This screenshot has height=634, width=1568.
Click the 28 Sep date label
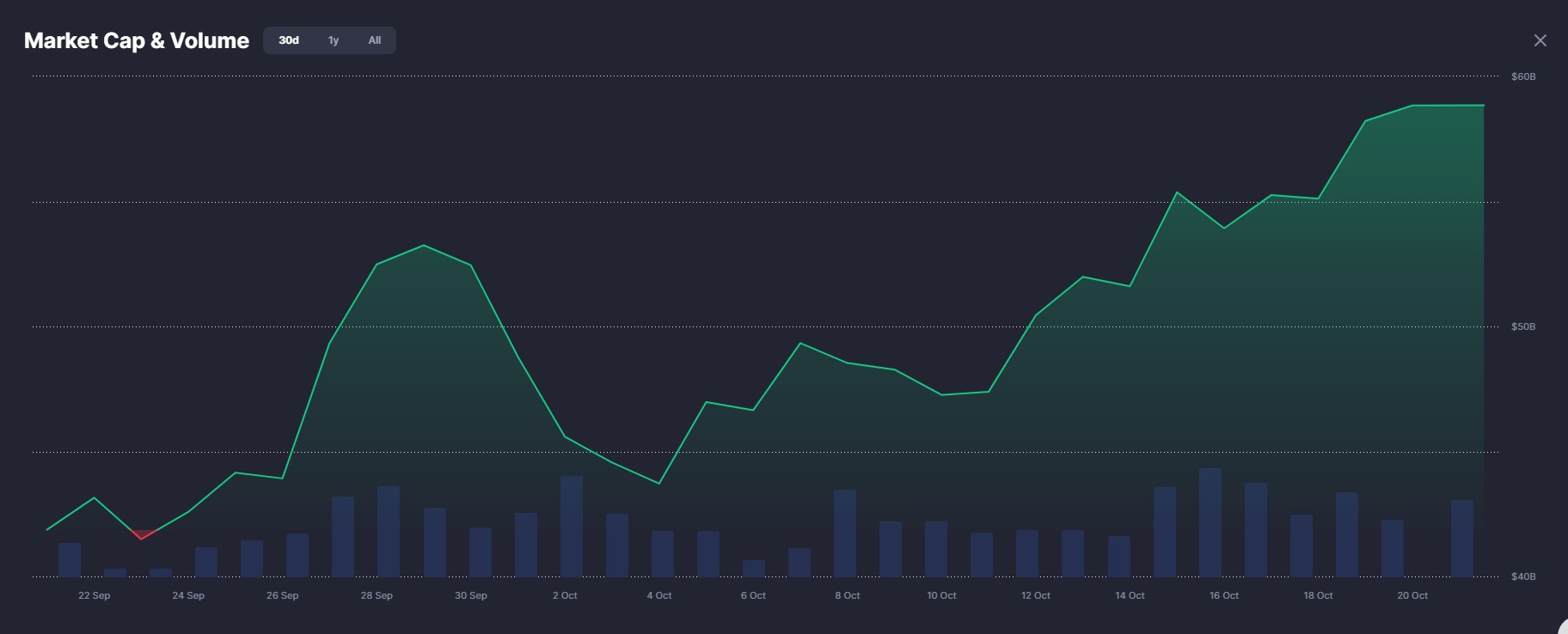click(x=377, y=595)
